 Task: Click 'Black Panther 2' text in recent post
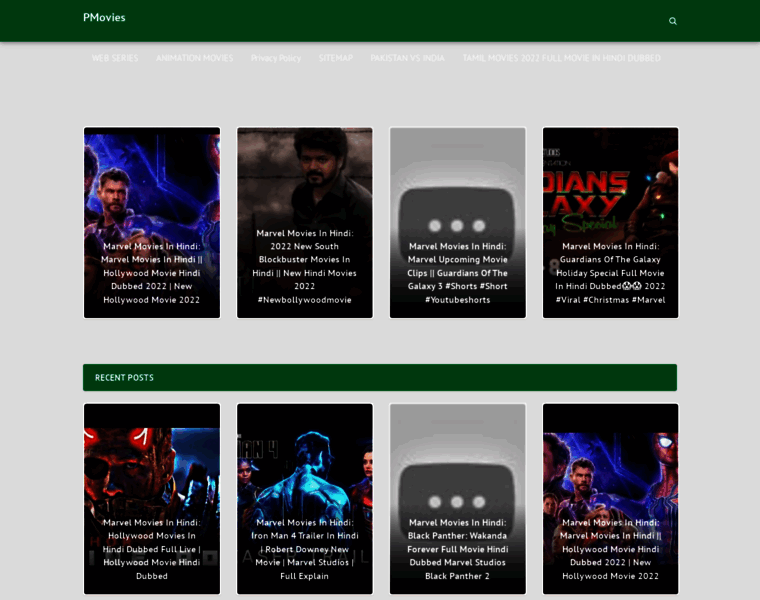point(457,576)
